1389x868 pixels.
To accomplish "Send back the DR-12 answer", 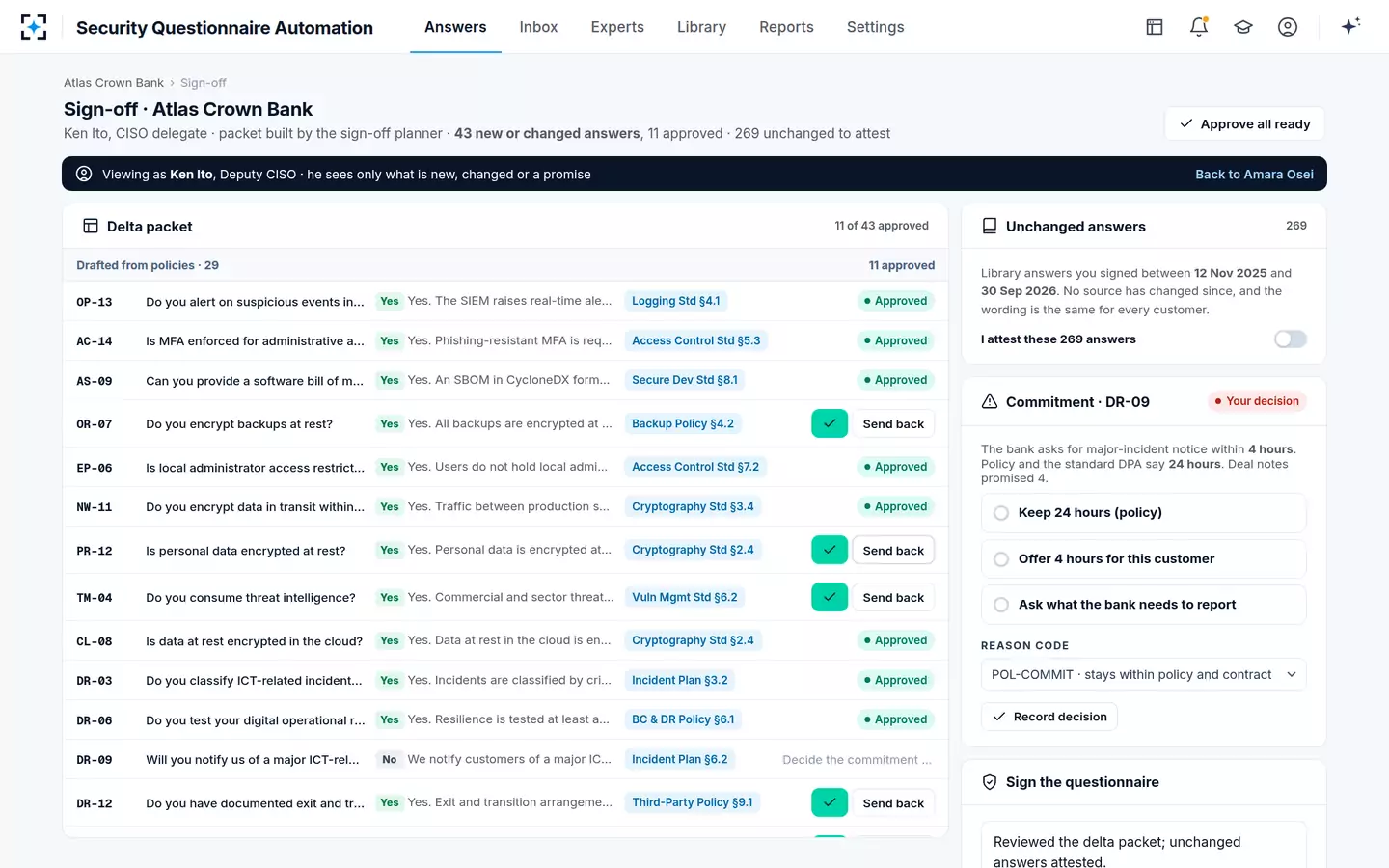I will pyautogui.click(x=893, y=802).
